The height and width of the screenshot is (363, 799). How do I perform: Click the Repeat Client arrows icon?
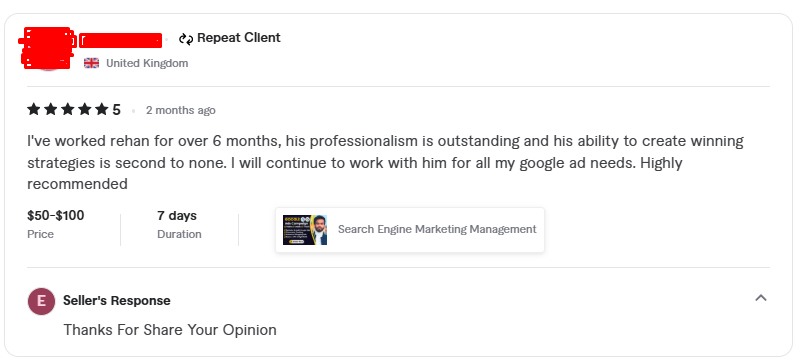click(186, 38)
